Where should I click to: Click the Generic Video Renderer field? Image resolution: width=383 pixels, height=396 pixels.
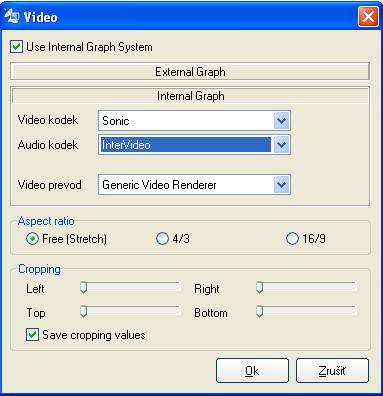[194, 185]
